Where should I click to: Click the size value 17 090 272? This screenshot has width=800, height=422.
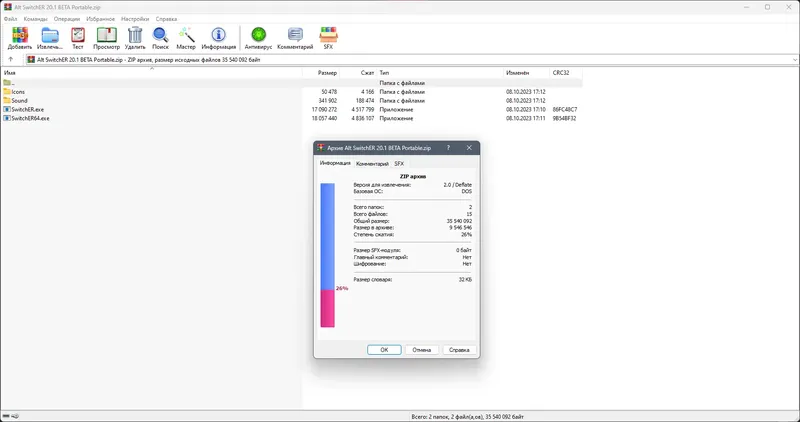pyautogui.click(x=324, y=110)
